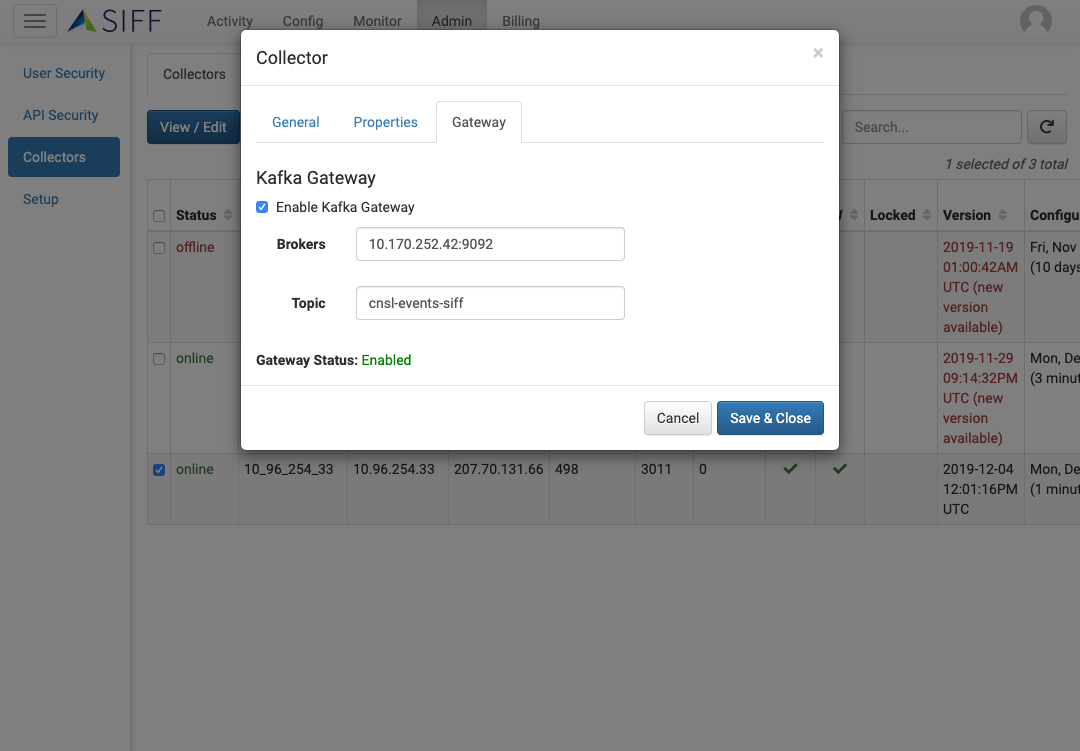The height and width of the screenshot is (751, 1080).
Task: Open the user profile avatar
Action: click(1035, 20)
